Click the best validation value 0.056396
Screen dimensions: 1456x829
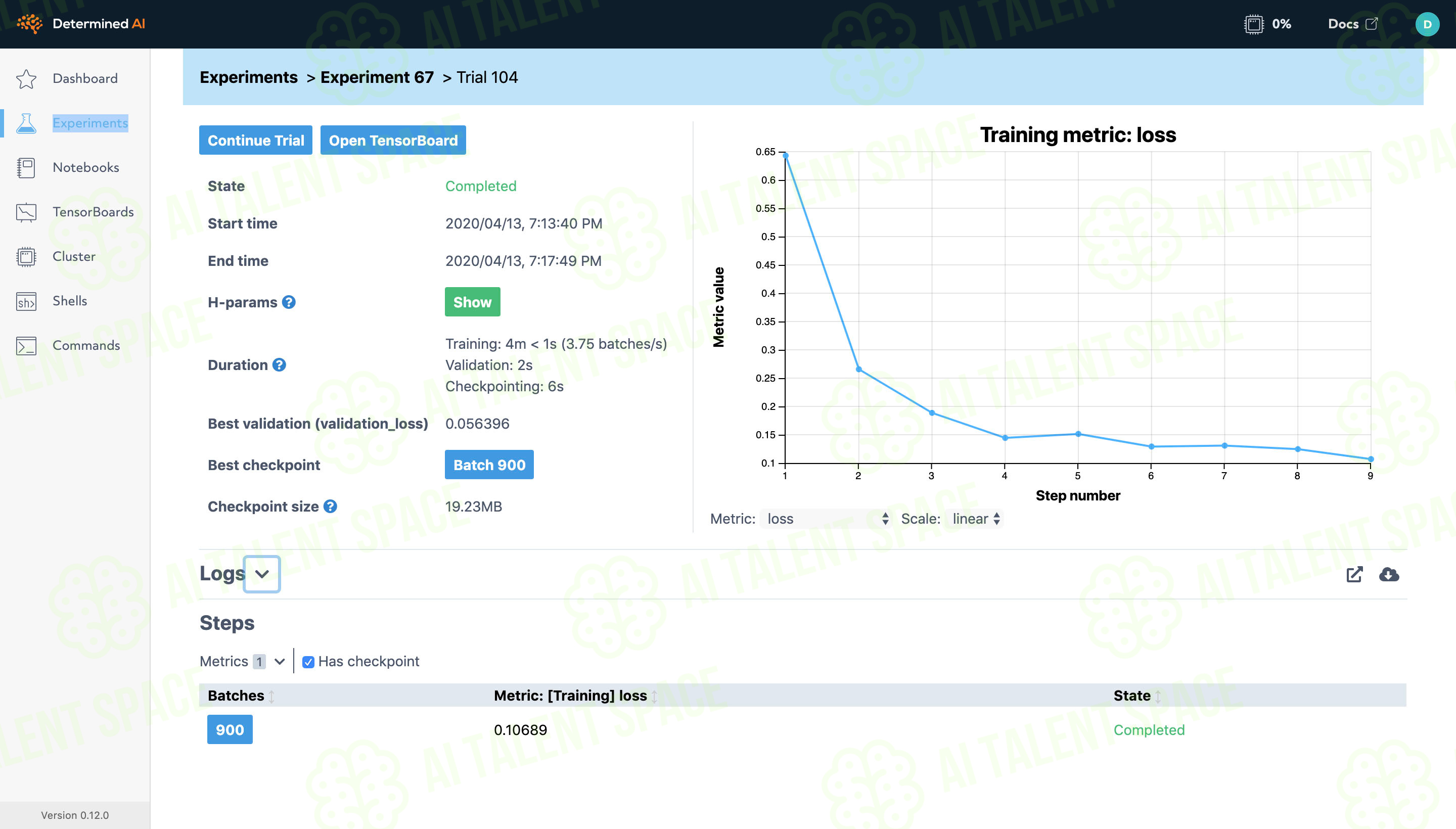click(477, 424)
